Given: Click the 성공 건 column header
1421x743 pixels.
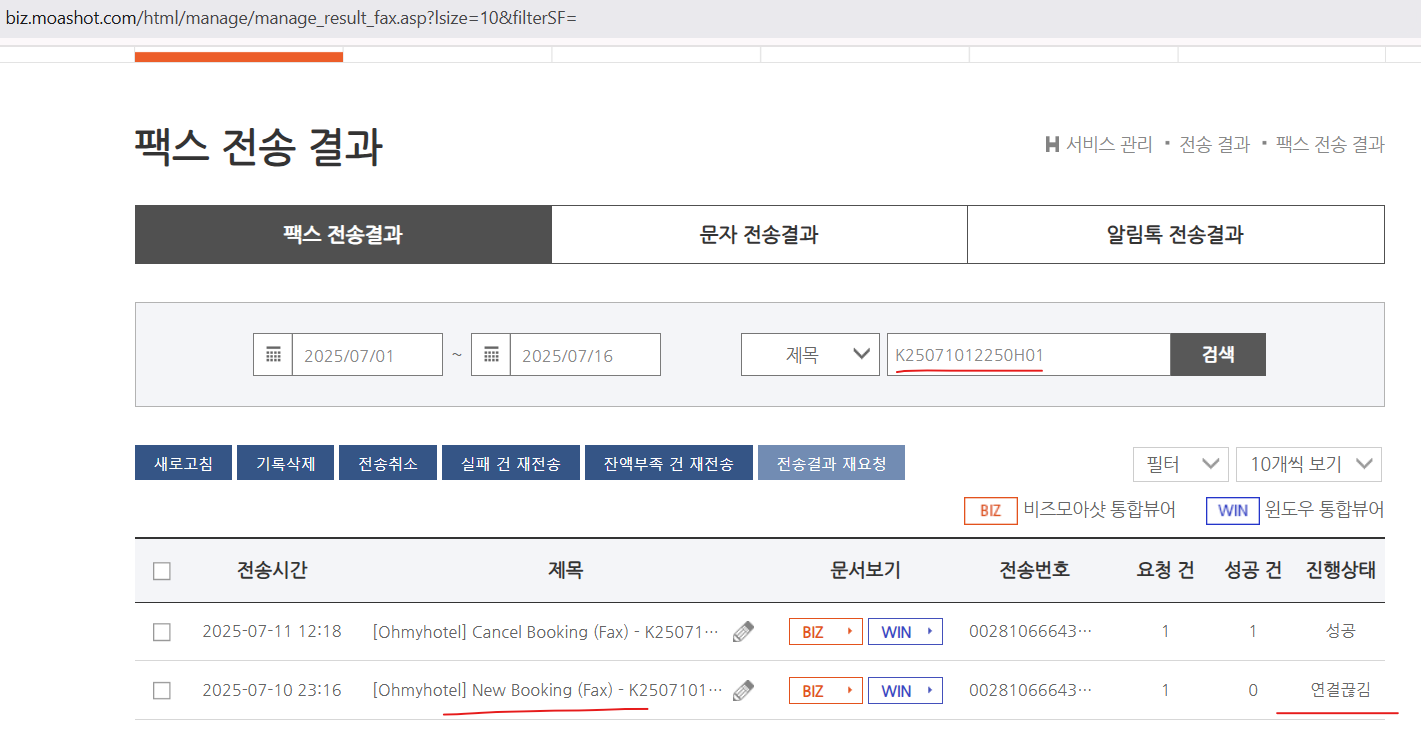Looking at the screenshot, I should 1253,571.
